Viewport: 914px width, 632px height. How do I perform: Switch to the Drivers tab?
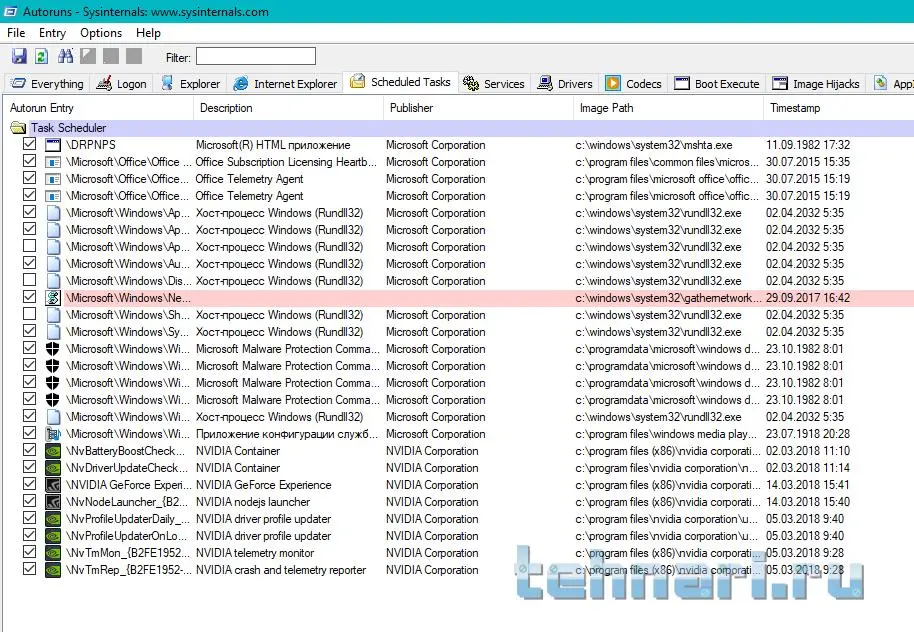pos(565,83)
